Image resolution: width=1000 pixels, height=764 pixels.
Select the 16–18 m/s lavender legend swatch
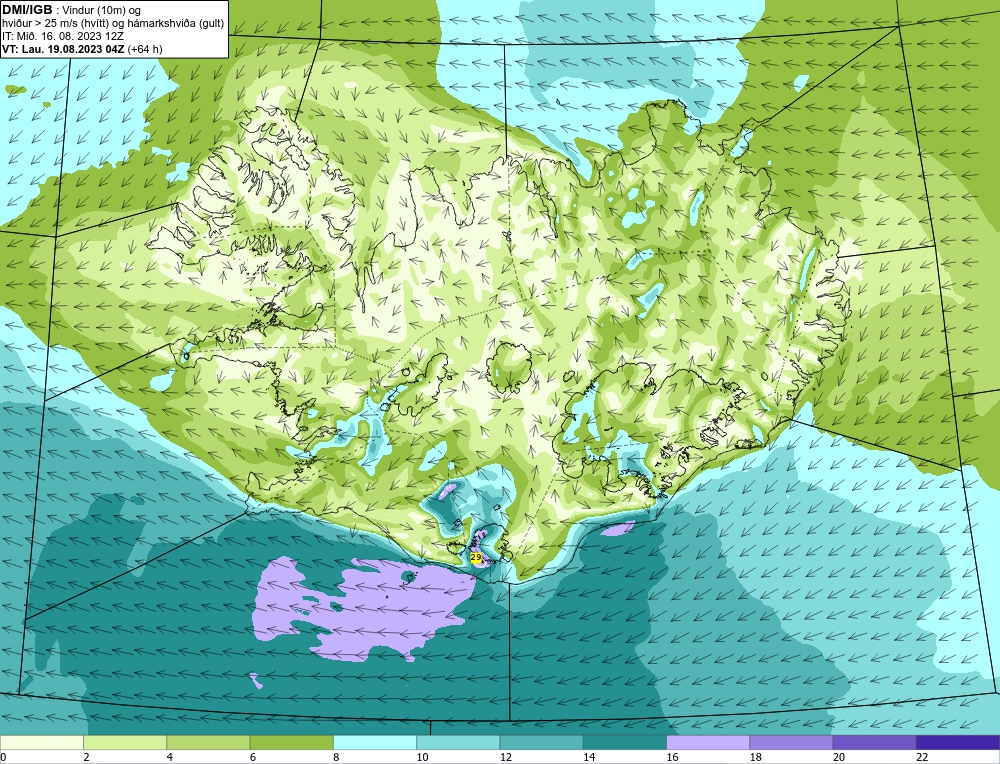[x=708, y=742]
